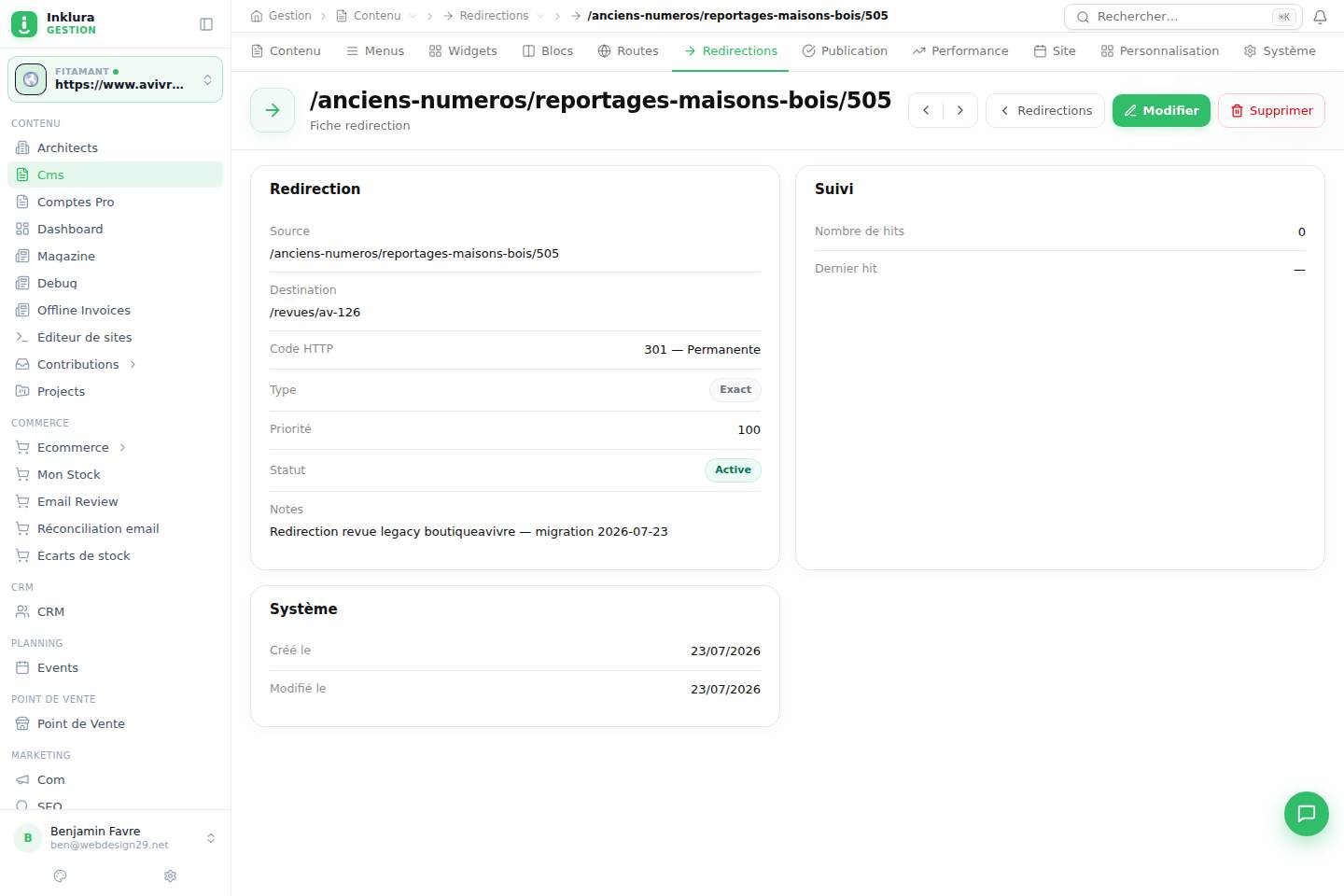Click the Rechercher search field
The width and height of the screenshot is (1344, 896).
[x=1183, y=17]
